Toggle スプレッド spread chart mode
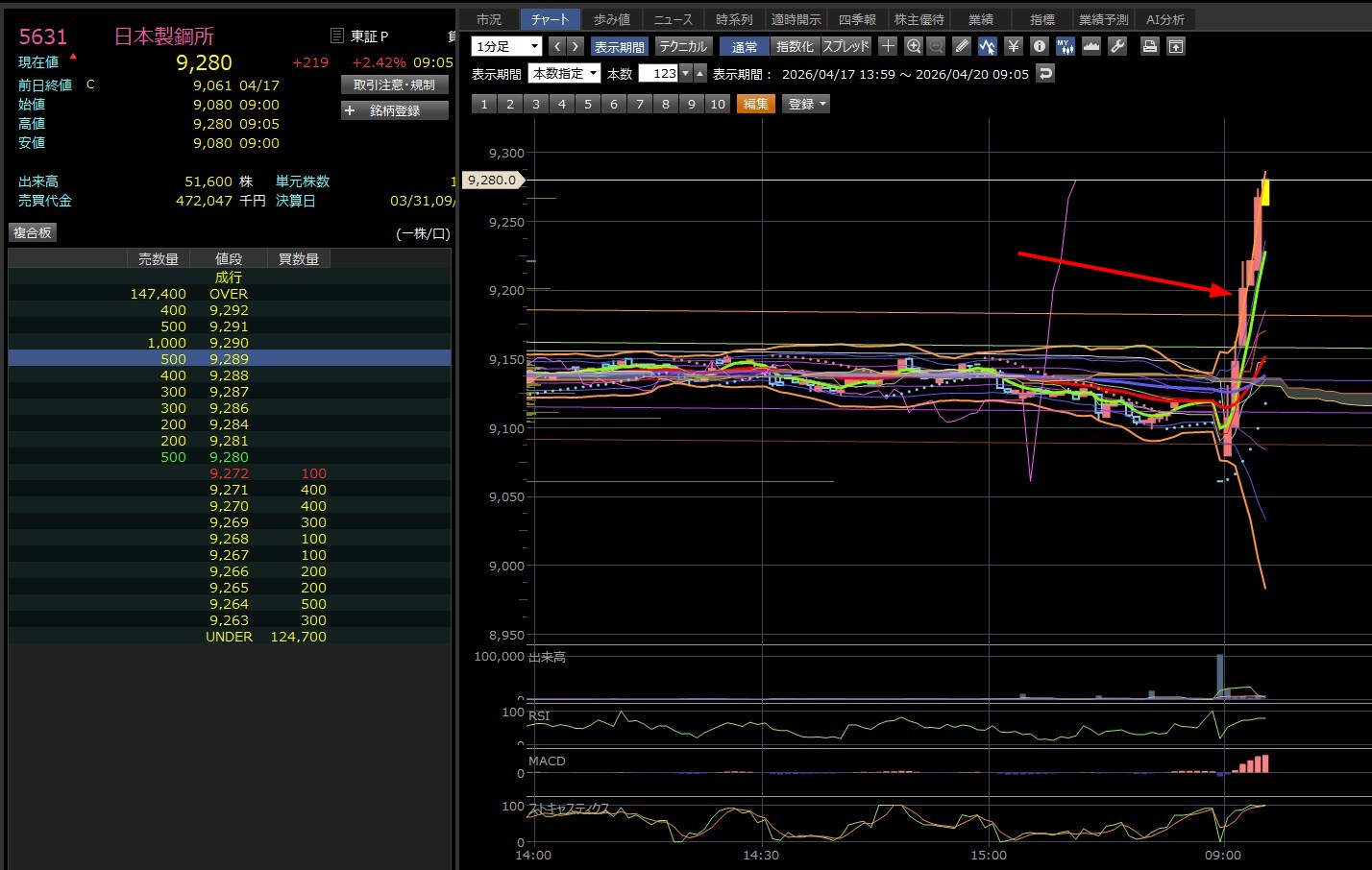Viewport: 1372px width, 870px height. 845,46
